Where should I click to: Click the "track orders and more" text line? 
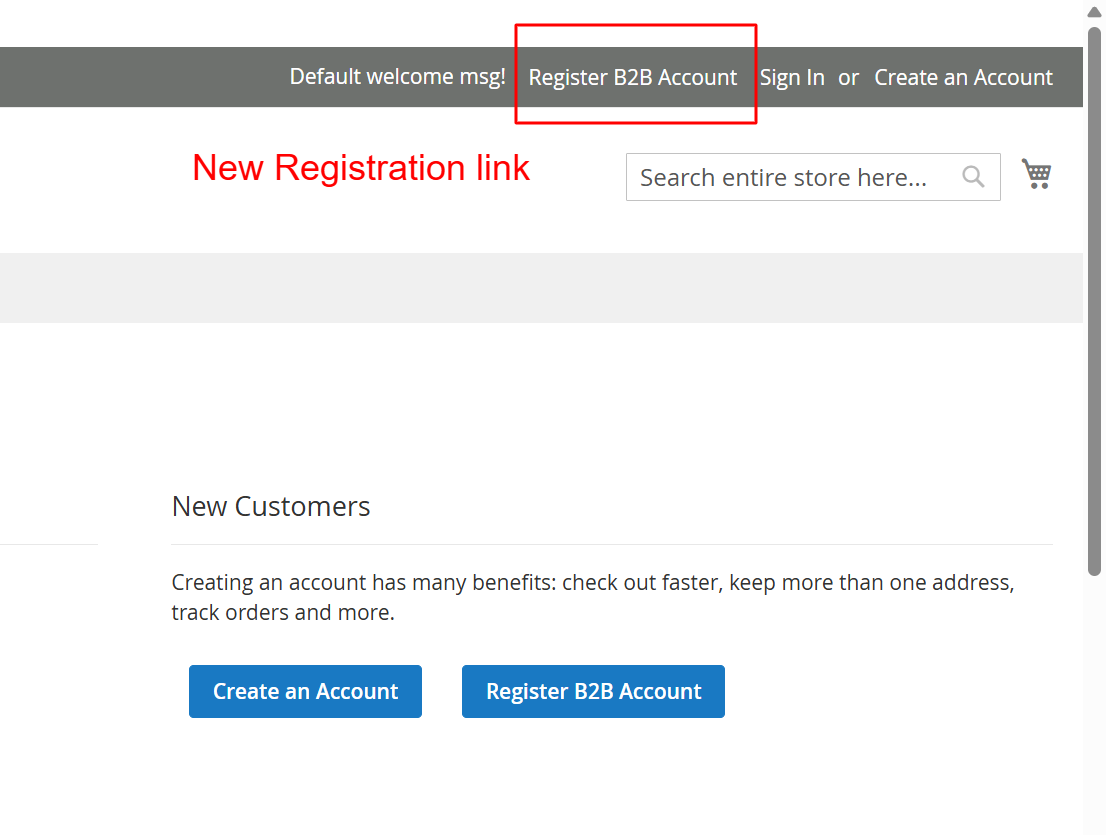point(283,613)
